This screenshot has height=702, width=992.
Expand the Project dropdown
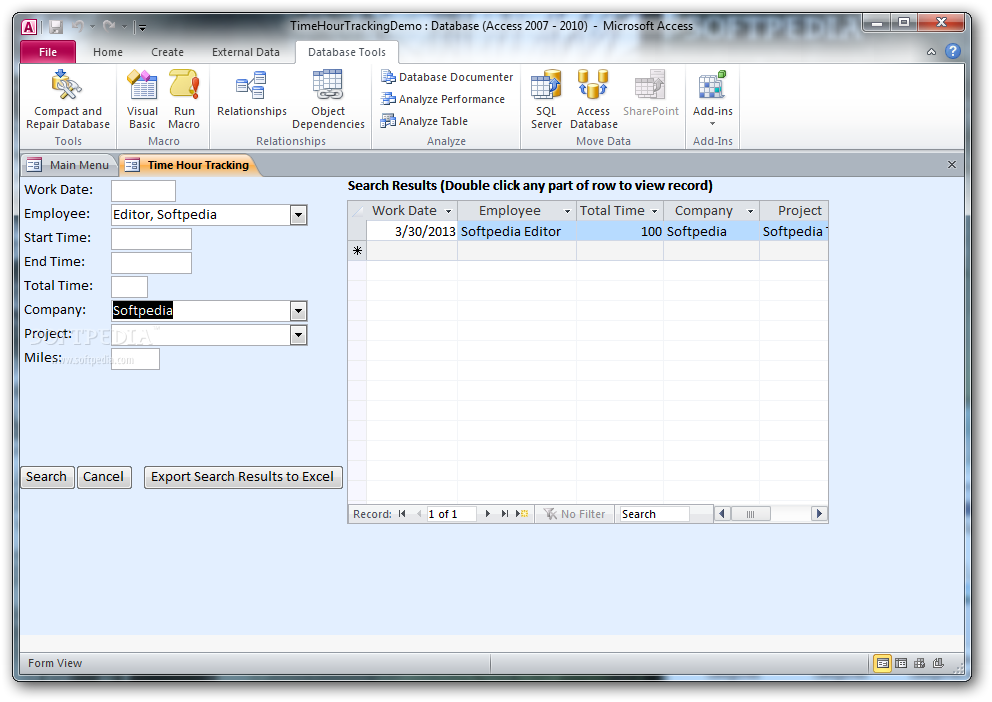(299, 335)
